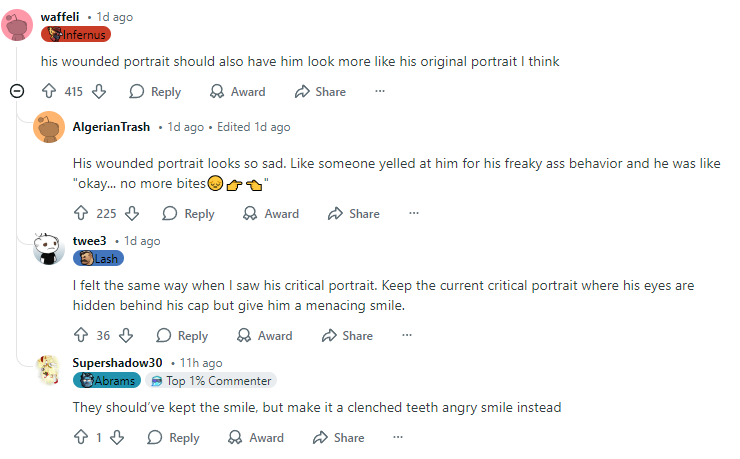This screenshot has width=740, height=459.
Task: Share Supershadow30's comment
Action: pos(338,438)
